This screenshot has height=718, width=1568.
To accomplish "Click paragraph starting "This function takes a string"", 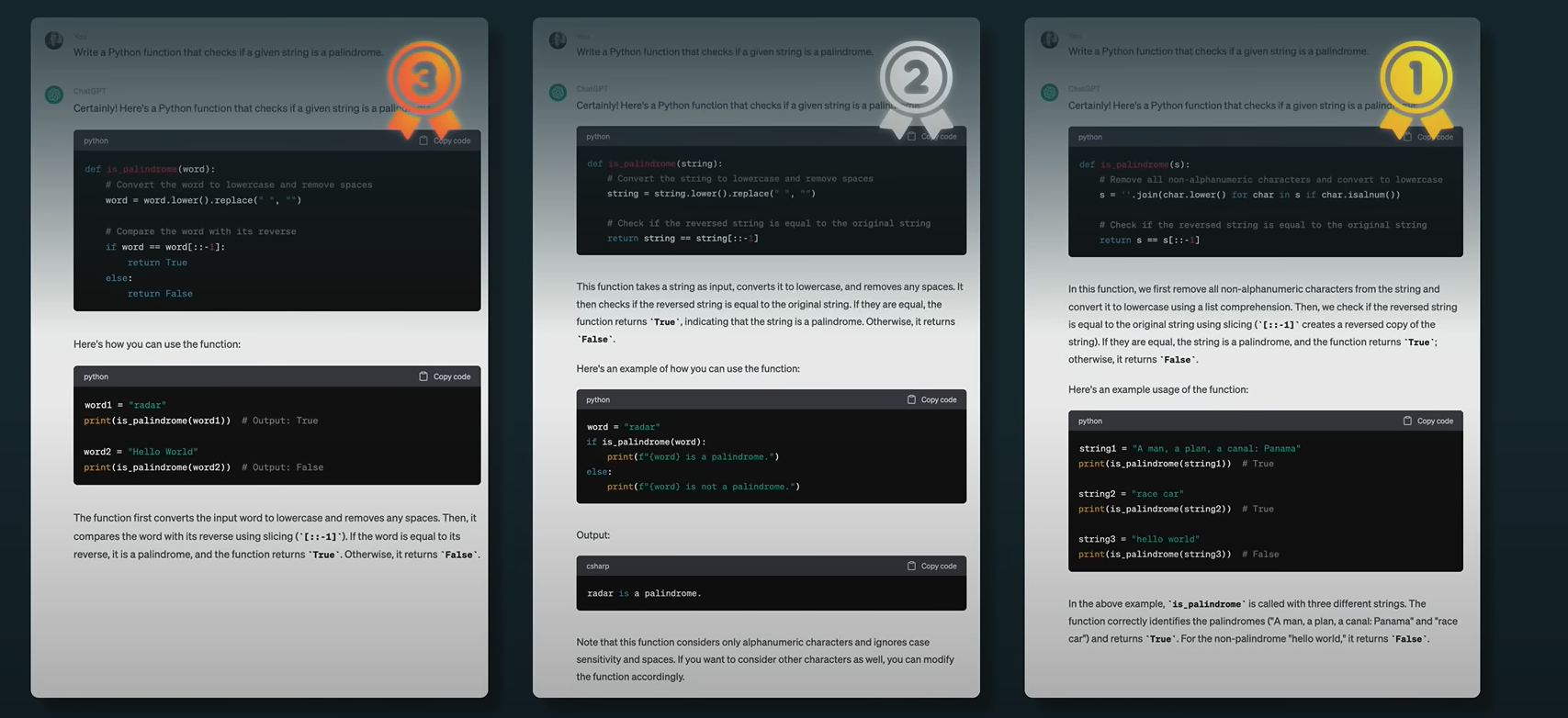I will pyautogui.click(x=770, y=313).
